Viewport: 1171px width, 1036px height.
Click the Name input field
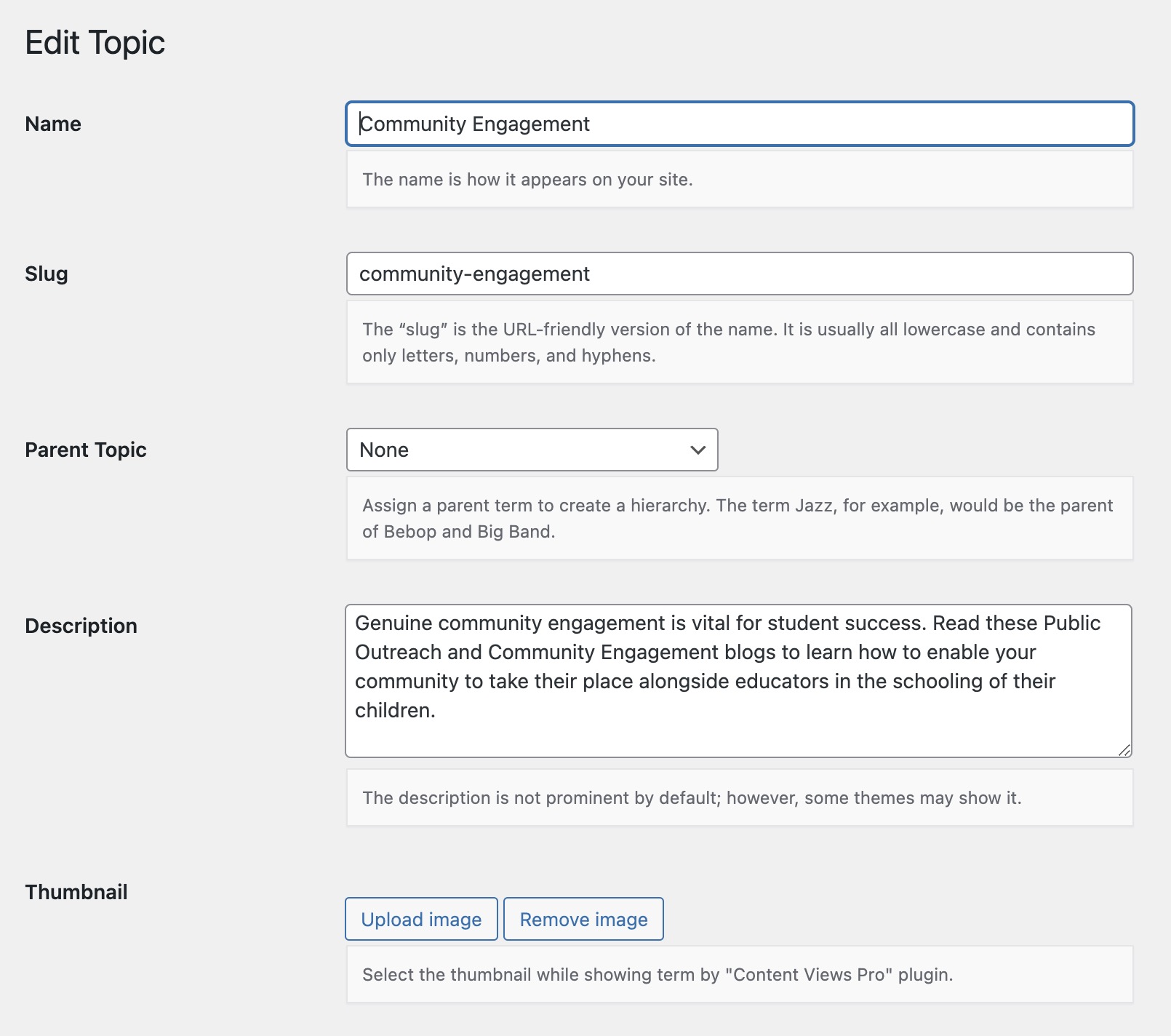[739, 124]
